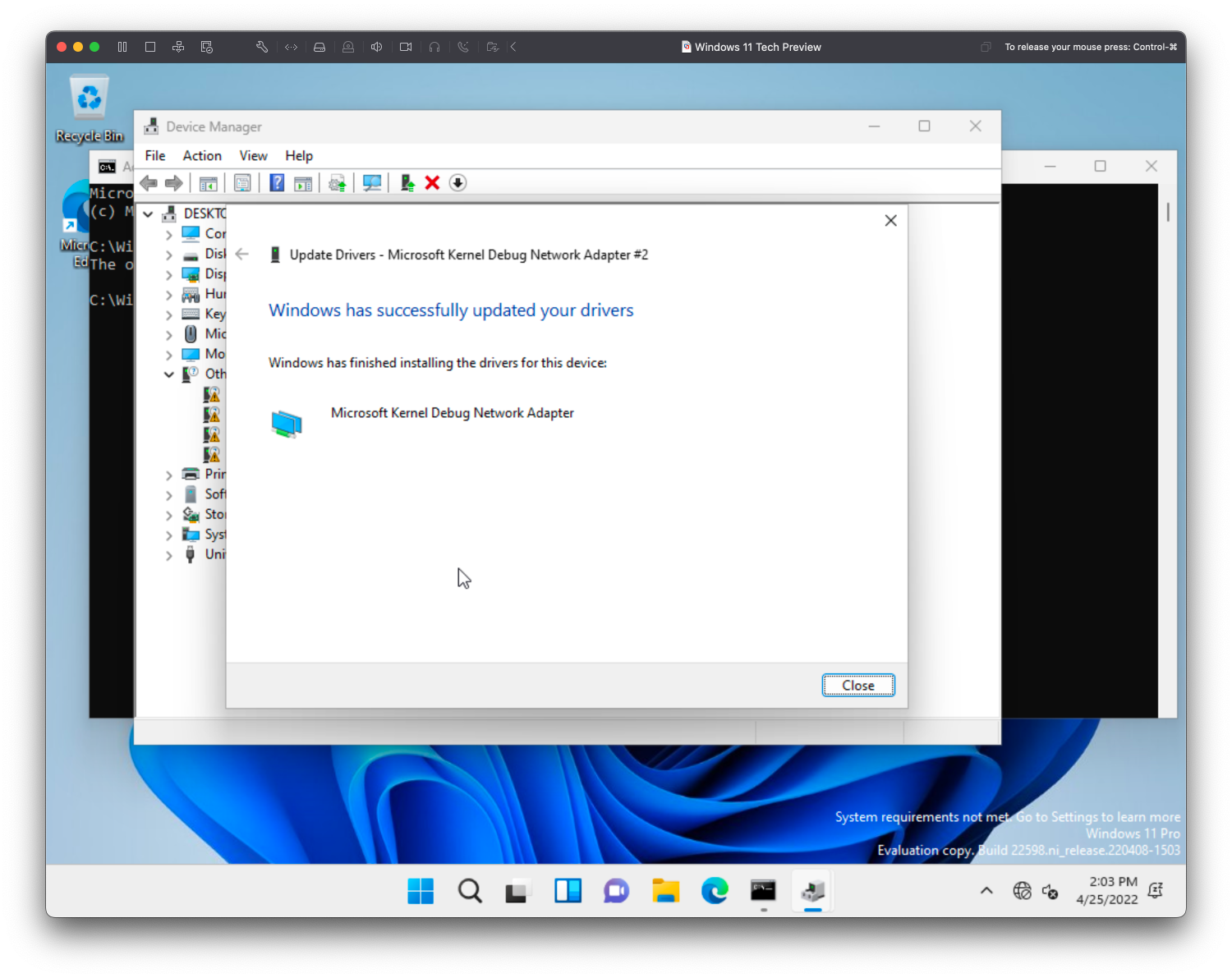Click the Update device driver toolbar icon
Screen dimensions: 1232x978
pos(337,183)
